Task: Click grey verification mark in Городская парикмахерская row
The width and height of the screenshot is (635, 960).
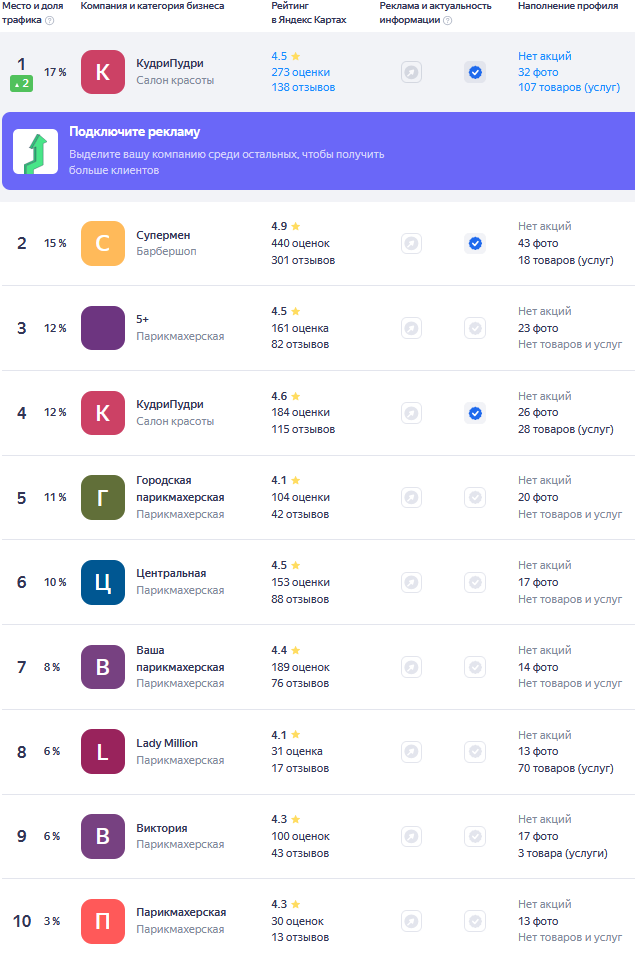Action: click(x=475, y=497)
